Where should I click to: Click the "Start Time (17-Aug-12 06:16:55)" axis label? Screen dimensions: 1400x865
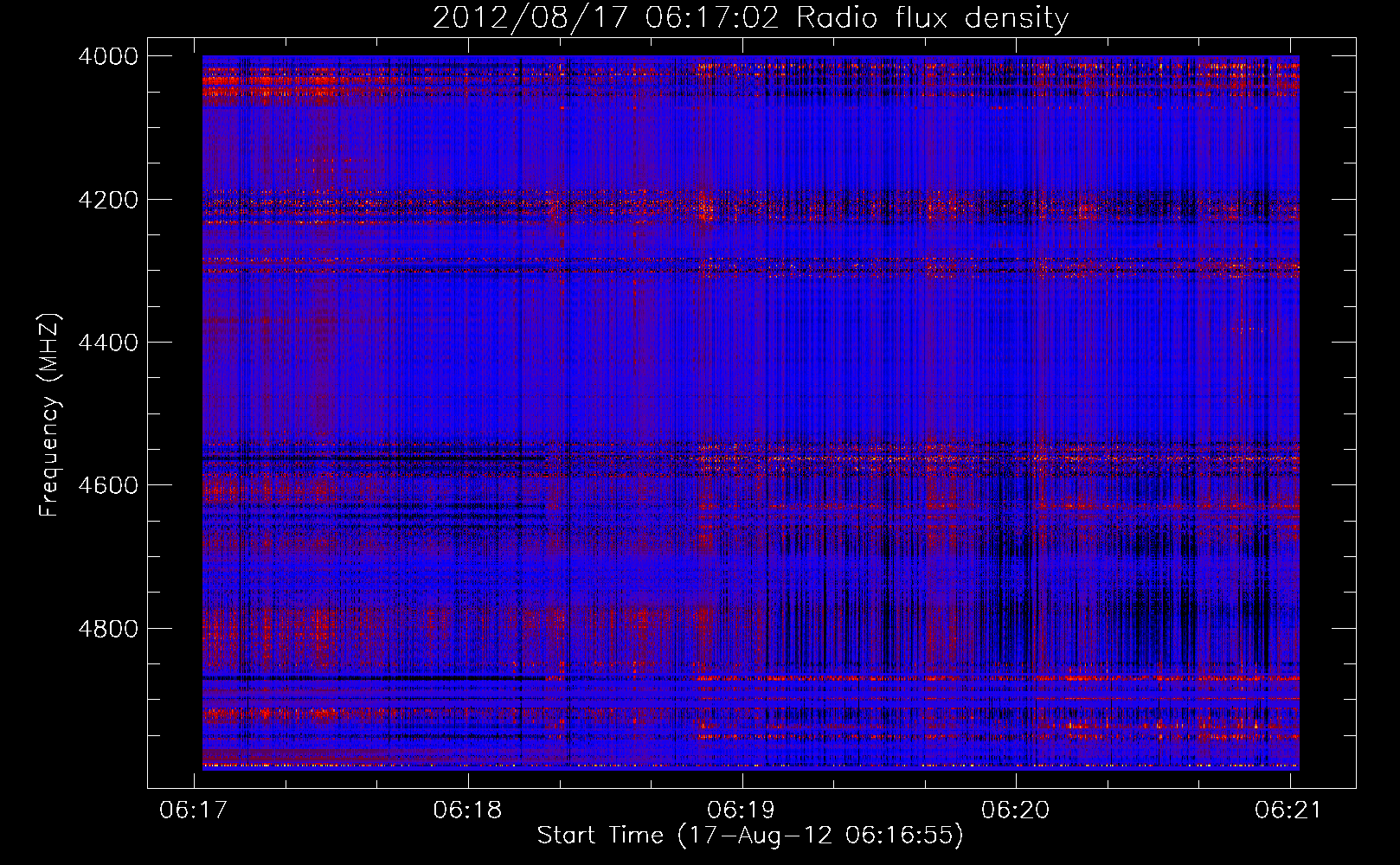[x=750, y=836]
